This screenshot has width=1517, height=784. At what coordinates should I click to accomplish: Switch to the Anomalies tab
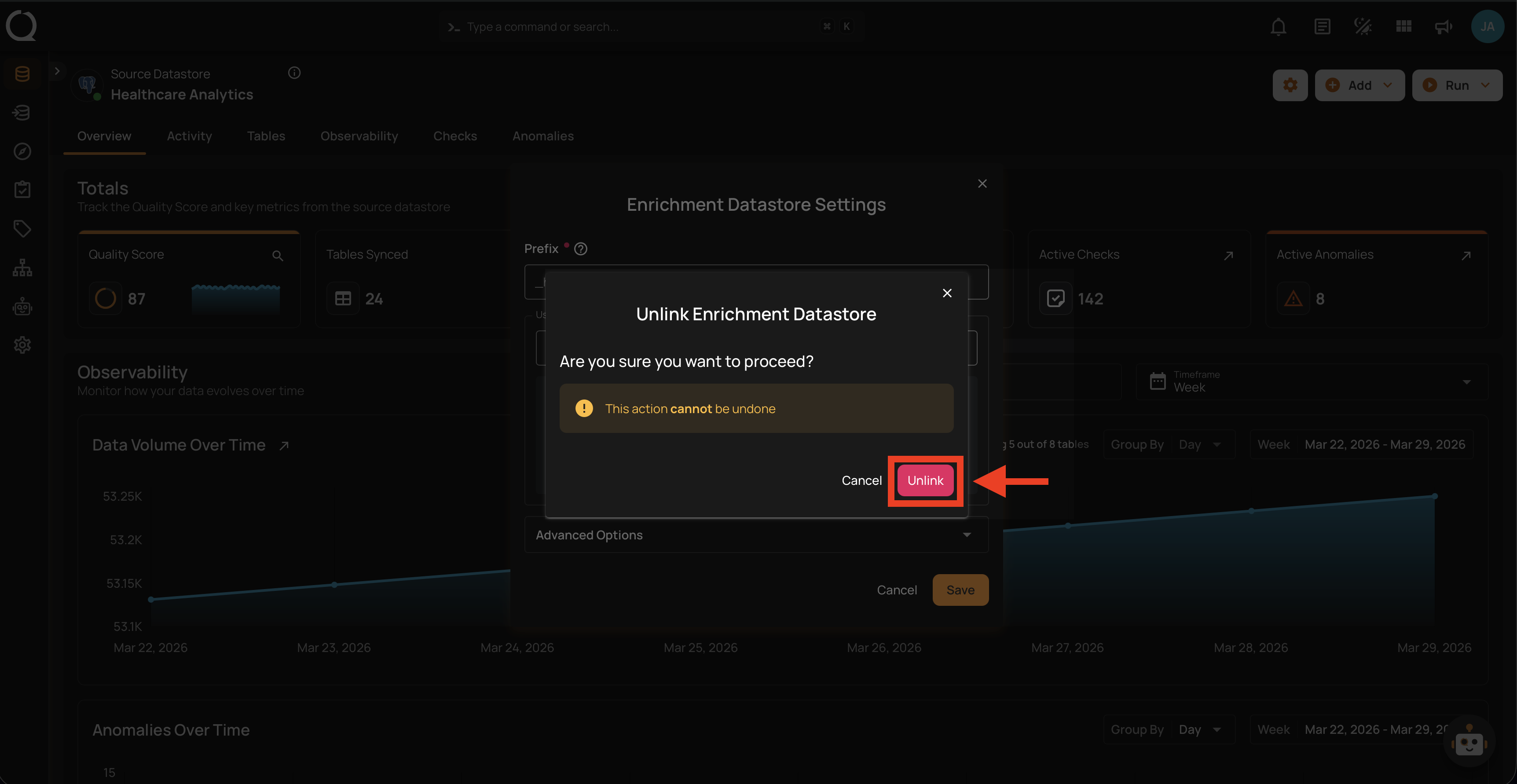[x=542, y=136]
